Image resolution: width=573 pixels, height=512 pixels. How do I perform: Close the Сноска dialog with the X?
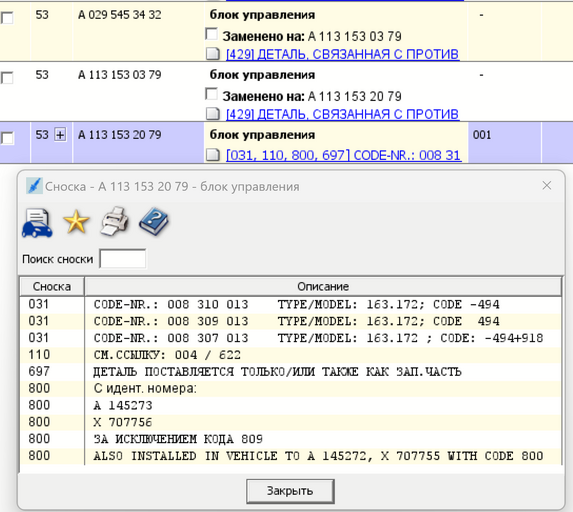point(547,186)
